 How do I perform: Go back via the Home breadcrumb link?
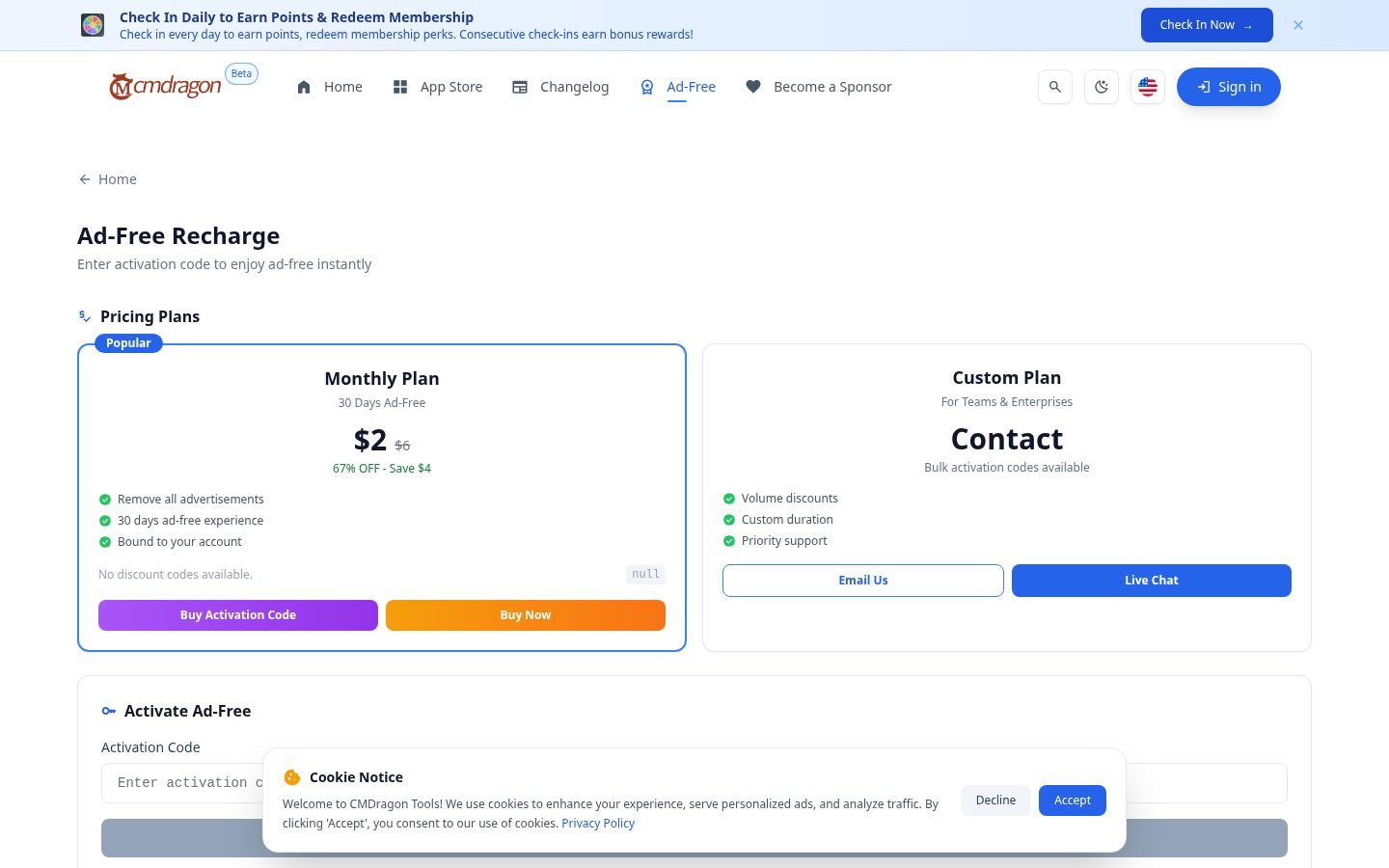point(107,179)
